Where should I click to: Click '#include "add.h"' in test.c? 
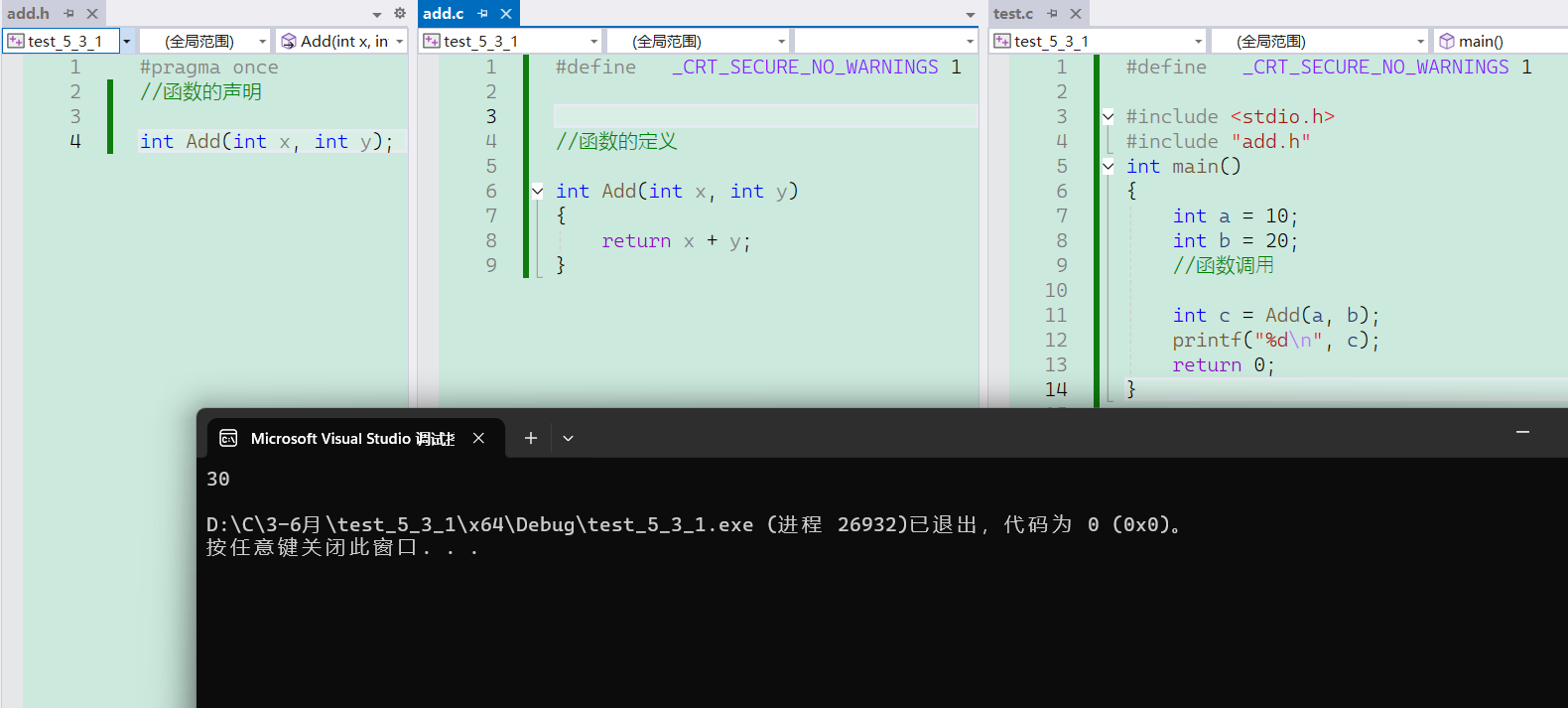click(x=1218, y=141)
